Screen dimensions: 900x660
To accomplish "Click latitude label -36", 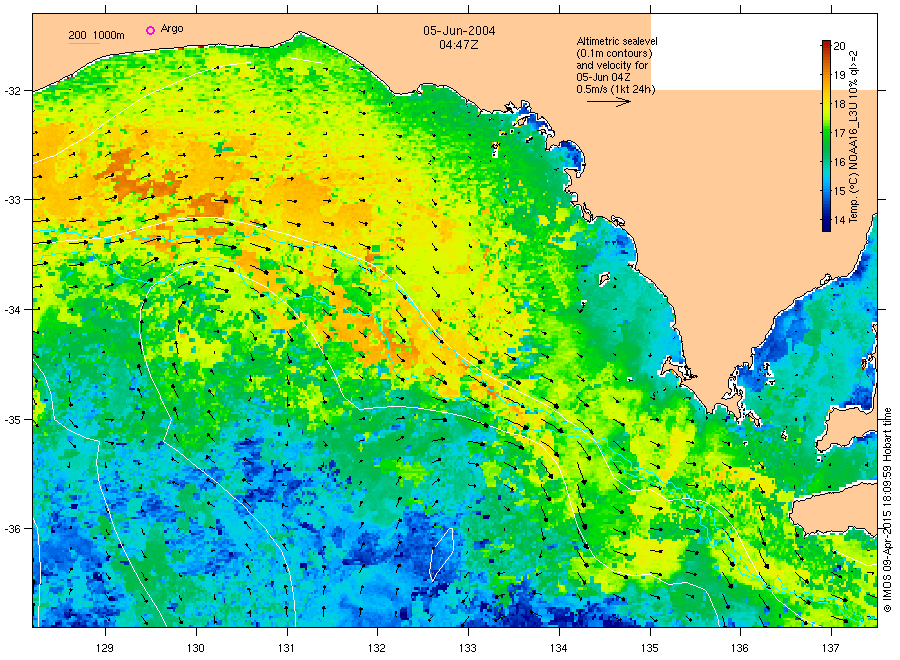I will click(x=13, y=529).
